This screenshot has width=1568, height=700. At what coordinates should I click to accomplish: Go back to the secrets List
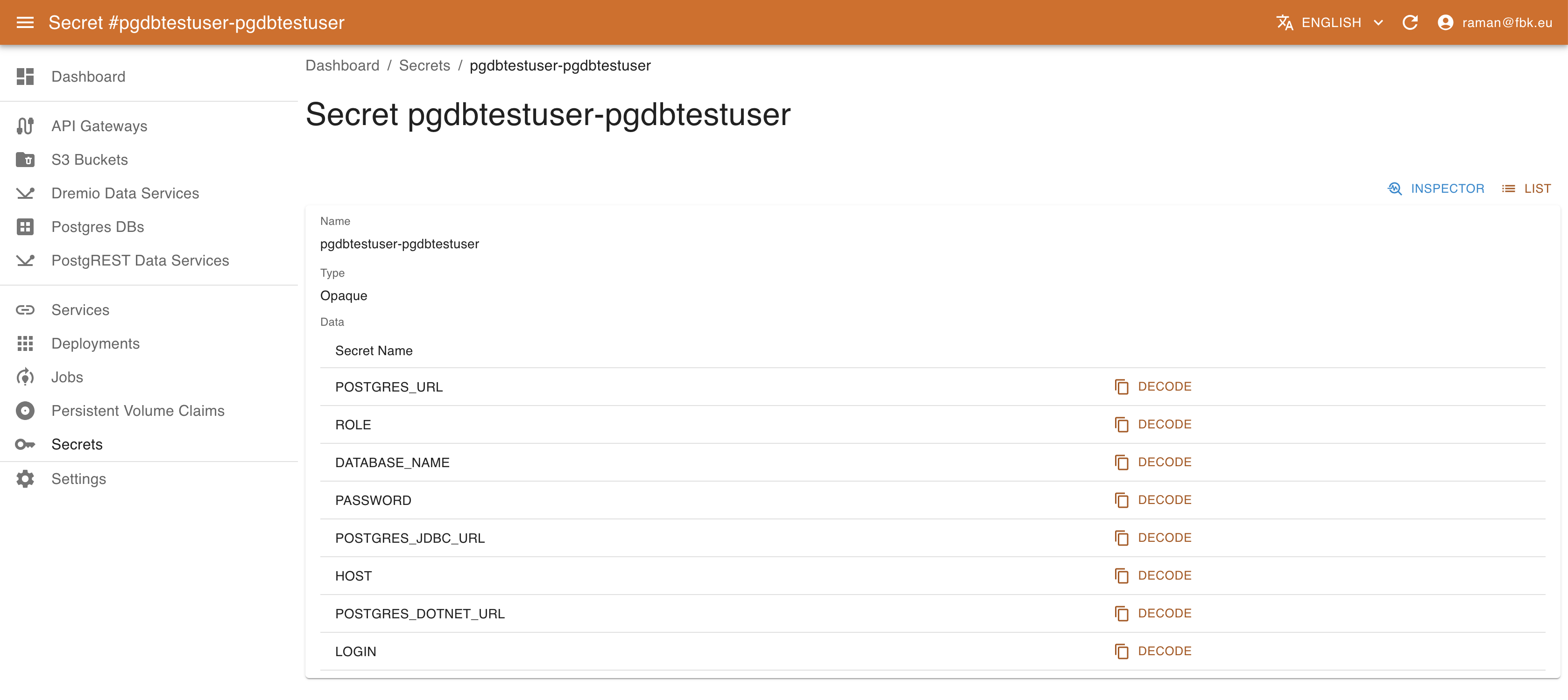1526,189
